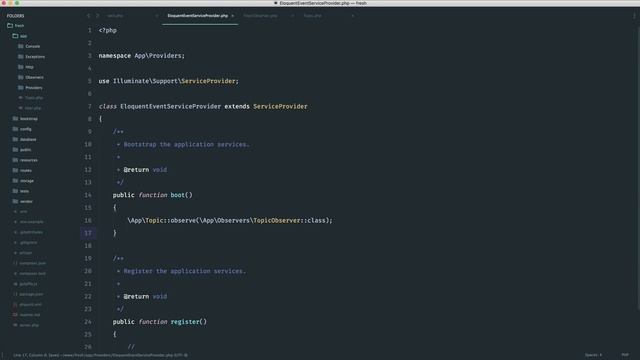Image resolution: width=640 pixels, height=360 pixels.
Task: Switch to the TopicObserver.php tab
Action: point(260,16)
